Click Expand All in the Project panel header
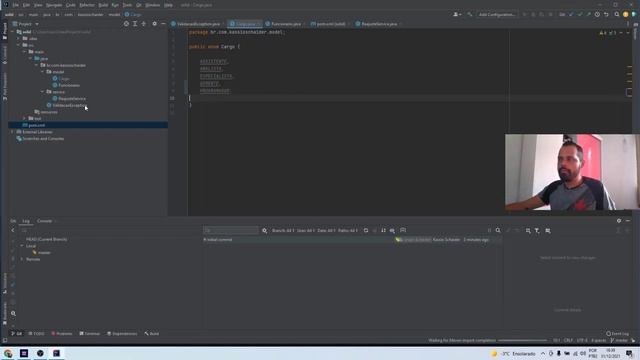The height and width of the screenshot is (360, 640). 135,24
